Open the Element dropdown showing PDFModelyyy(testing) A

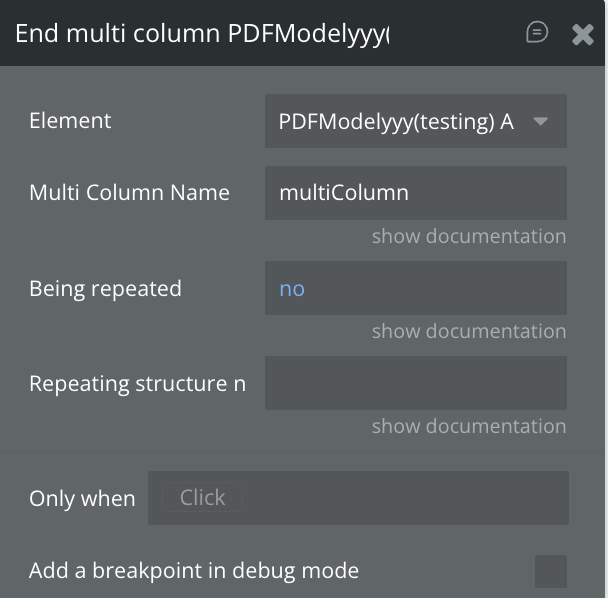tap(397, 121)
